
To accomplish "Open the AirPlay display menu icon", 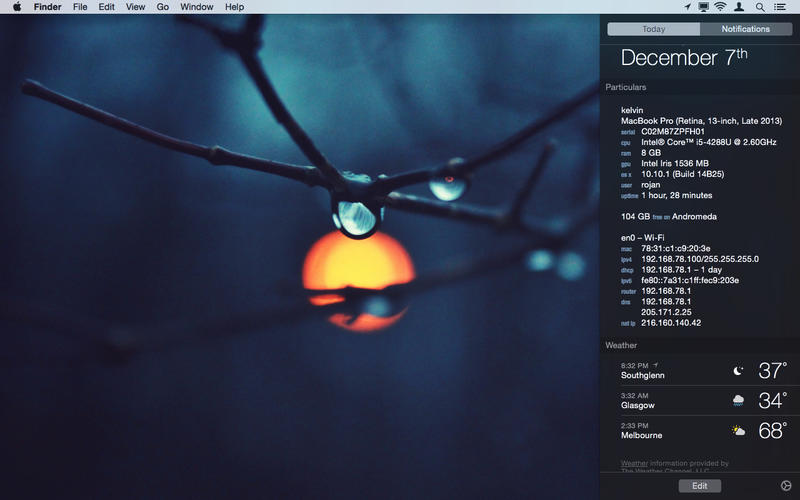I will (x=704, y=7).
